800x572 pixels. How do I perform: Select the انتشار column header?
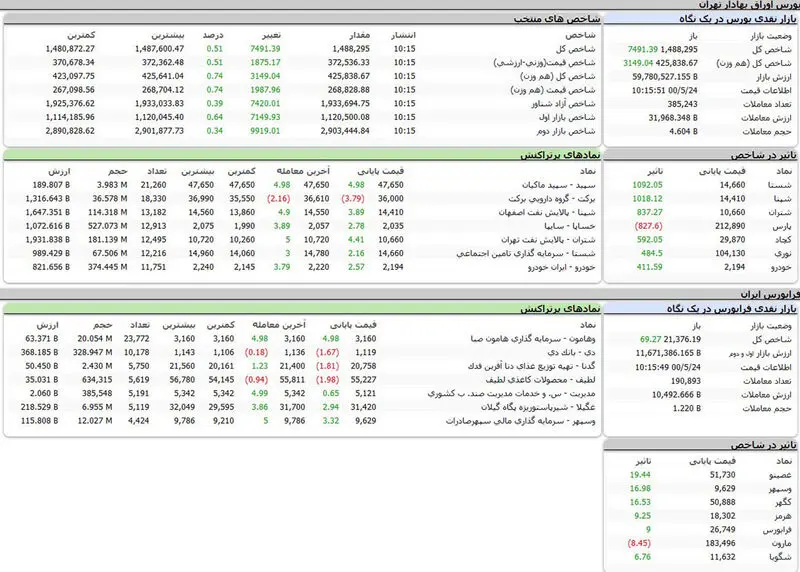pos(403,35)
